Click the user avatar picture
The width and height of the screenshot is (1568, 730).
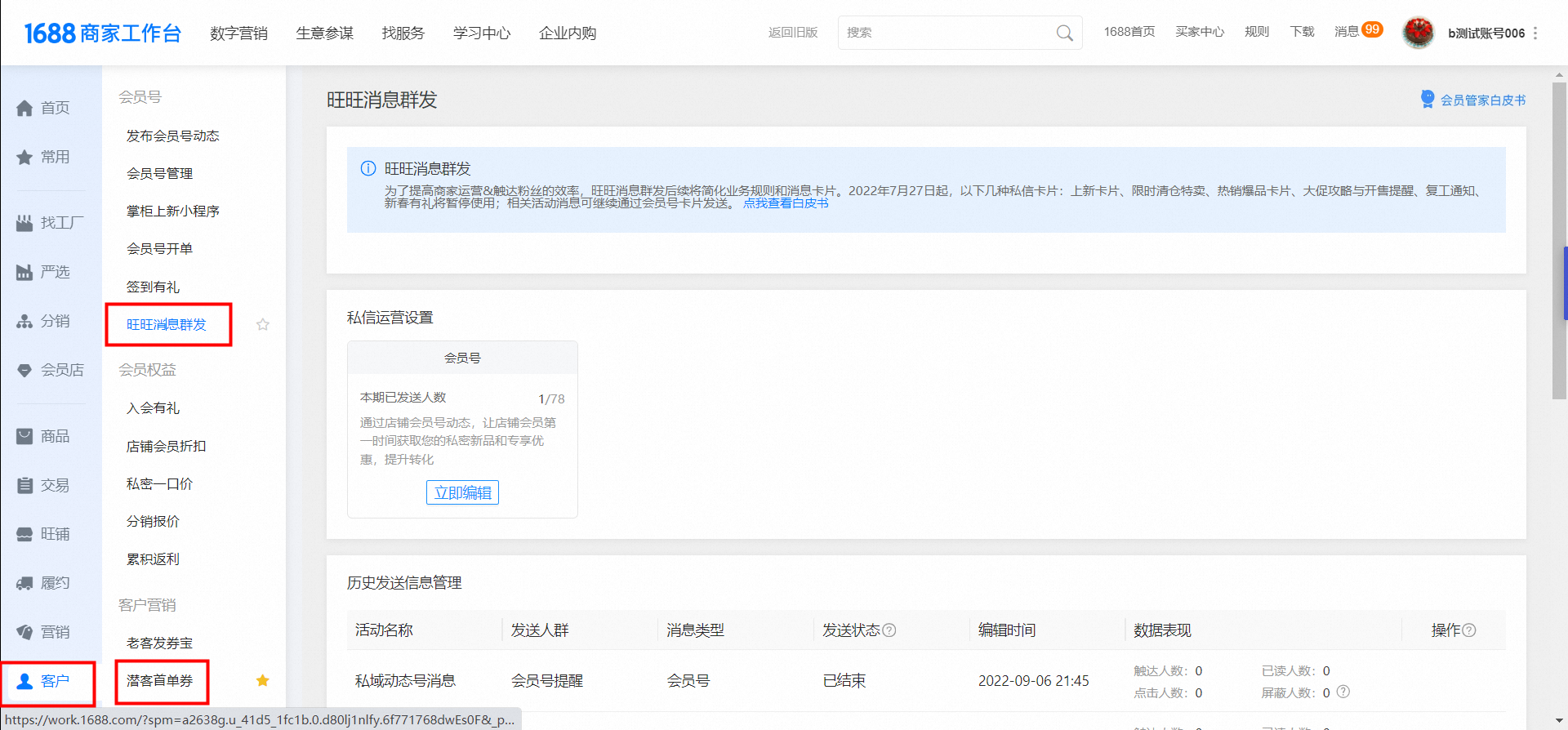[x=1419, y=33]
